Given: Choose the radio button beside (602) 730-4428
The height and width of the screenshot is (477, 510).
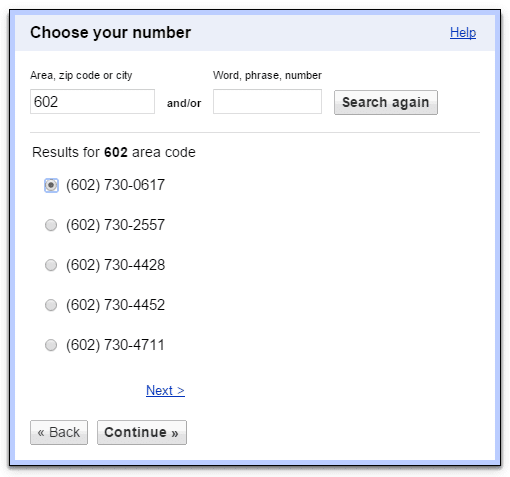Looking at the screenshot, I should (51, 265).
